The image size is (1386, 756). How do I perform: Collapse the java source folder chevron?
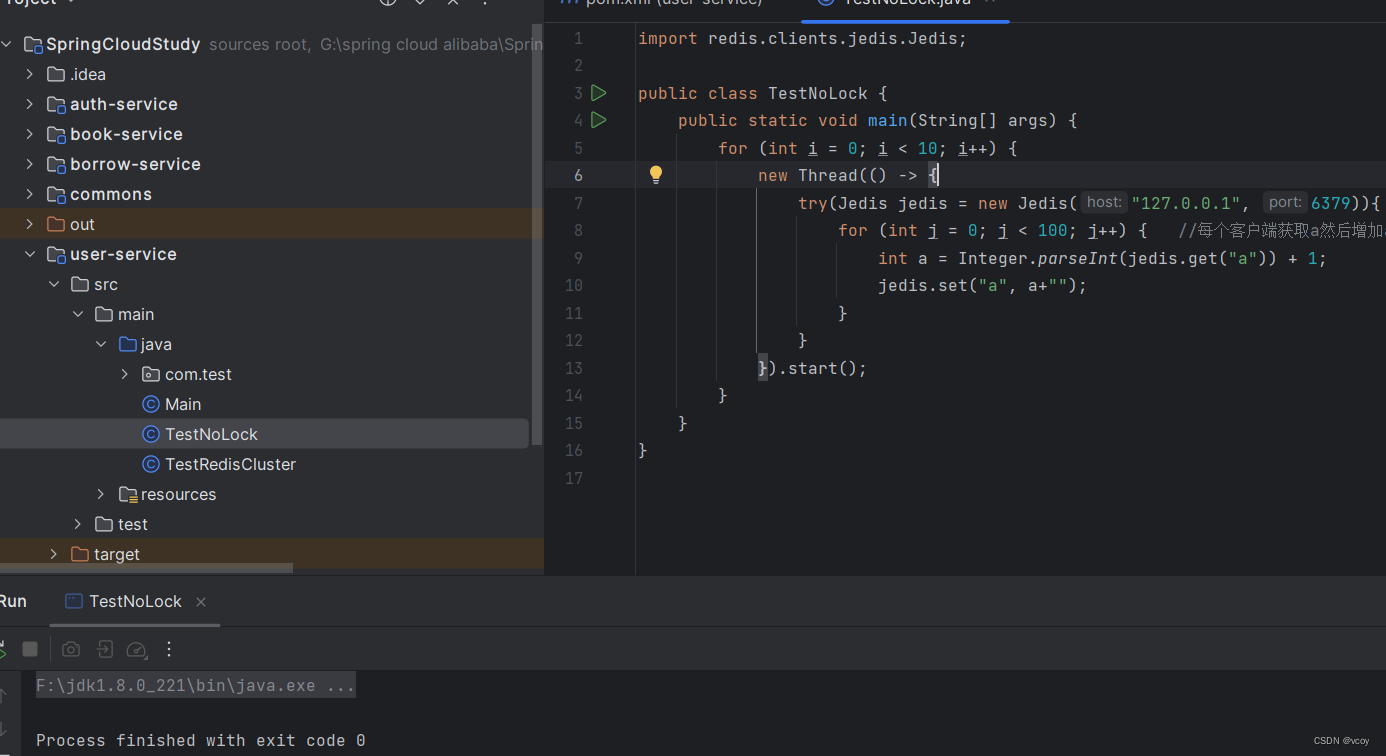[x=101, y=344]
